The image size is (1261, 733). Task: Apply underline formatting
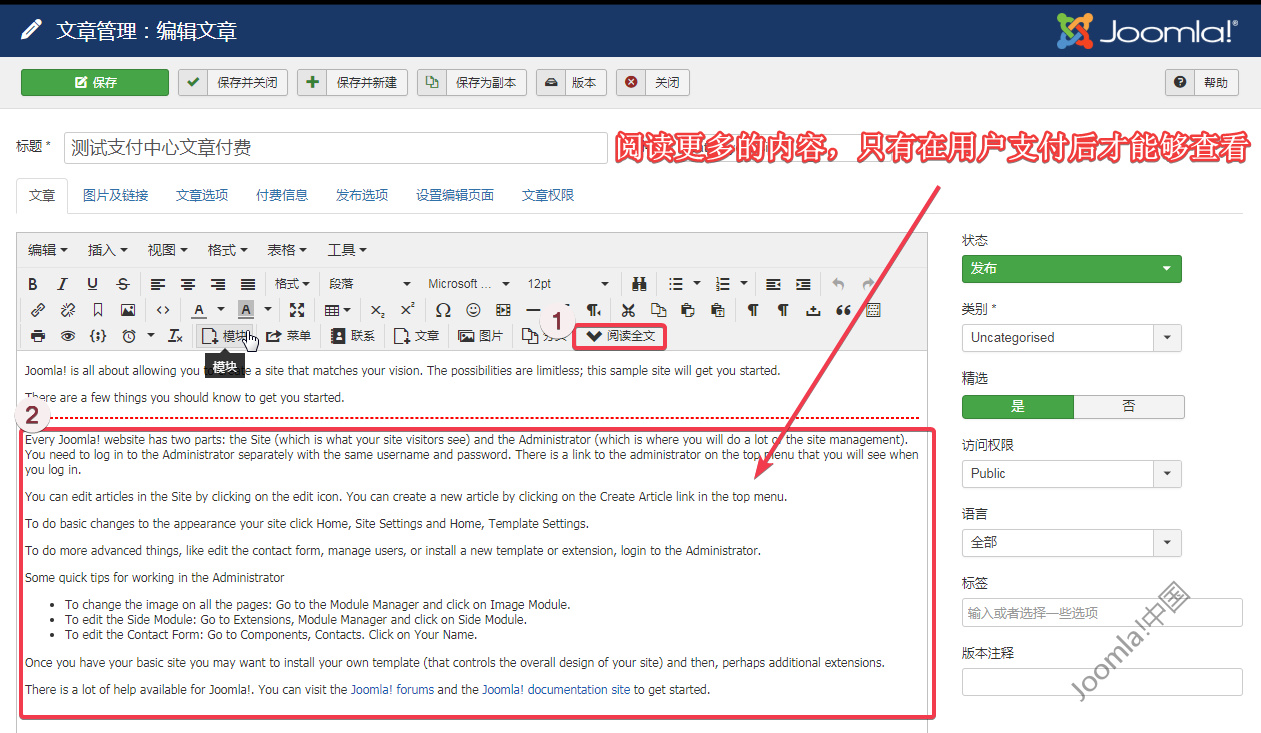pyautogui.click(x=93, y=284)
